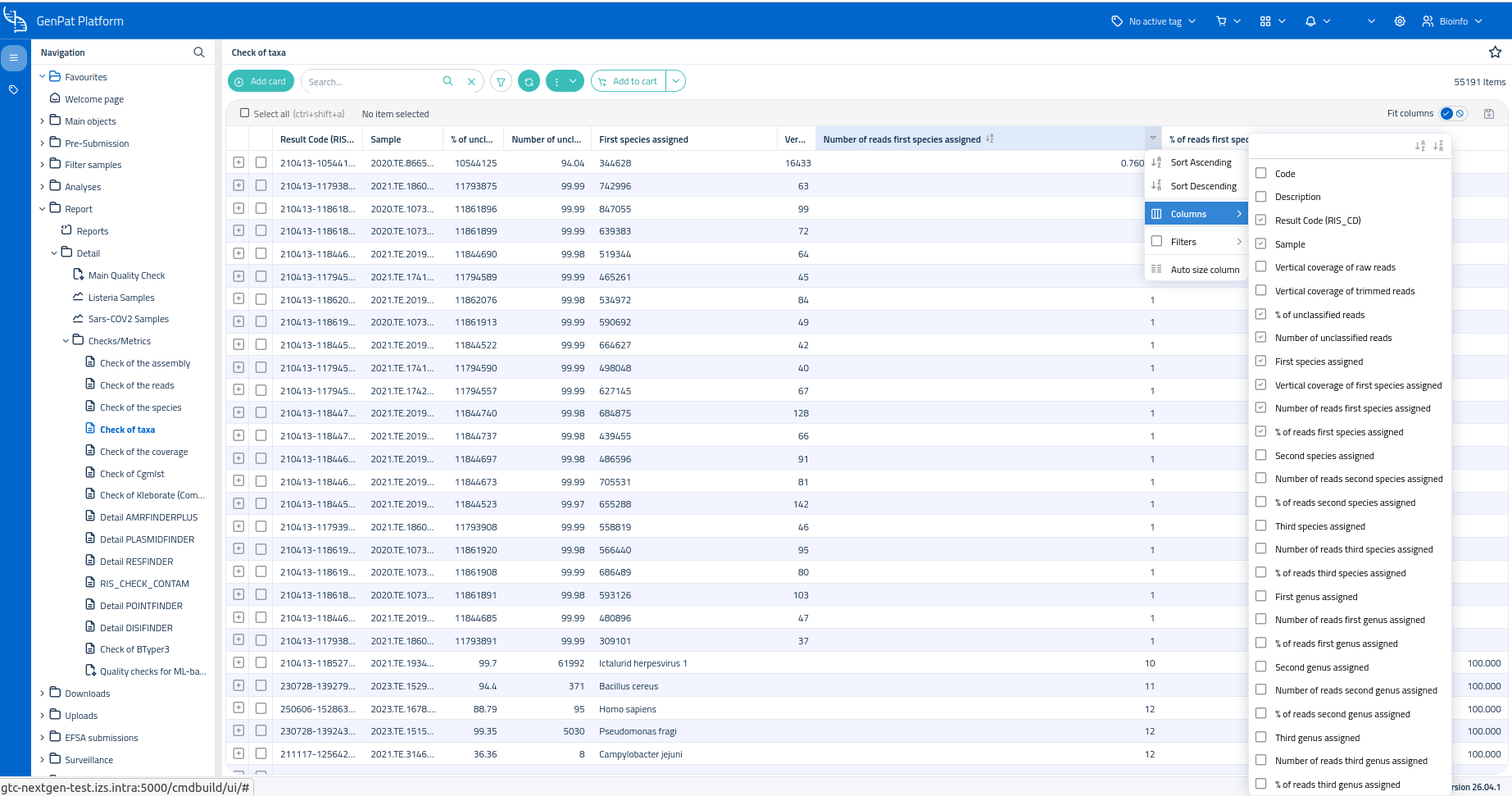Tick the Select all checkbox
This screenshot has height=796, width=1512.
click(244, 113)
